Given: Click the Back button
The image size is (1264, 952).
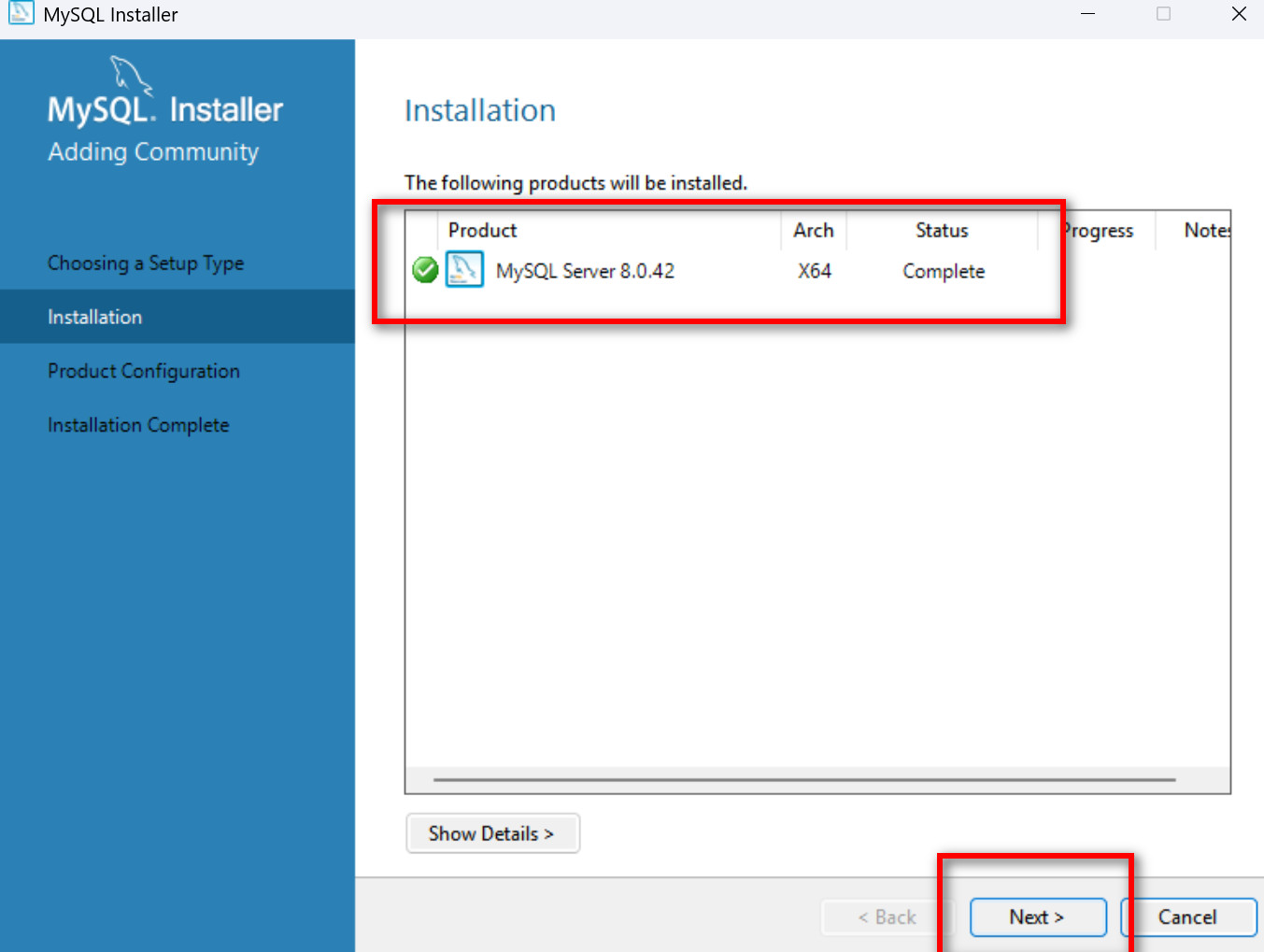Looking at the screenshot, I should tap(887, 917).
